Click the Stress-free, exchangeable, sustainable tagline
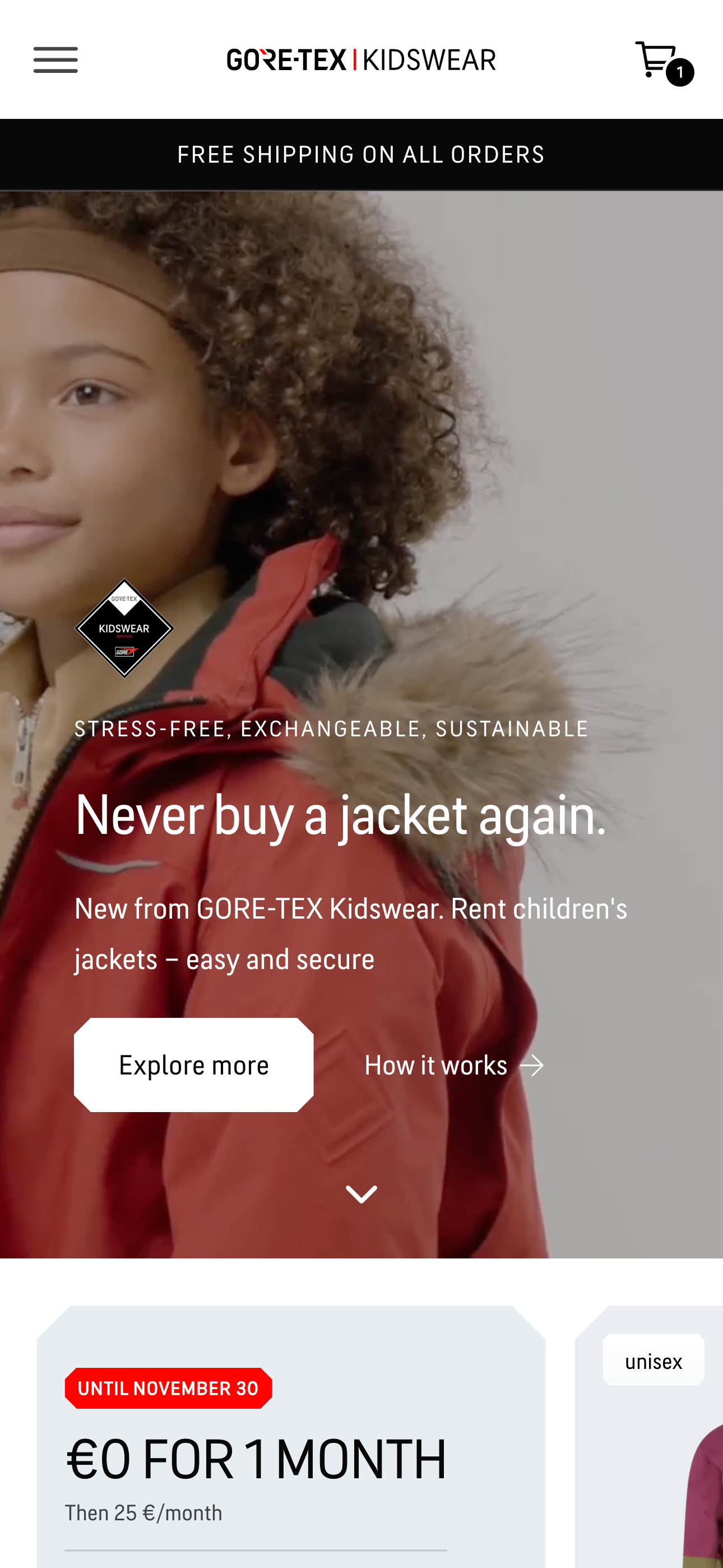 coord(331,729)
